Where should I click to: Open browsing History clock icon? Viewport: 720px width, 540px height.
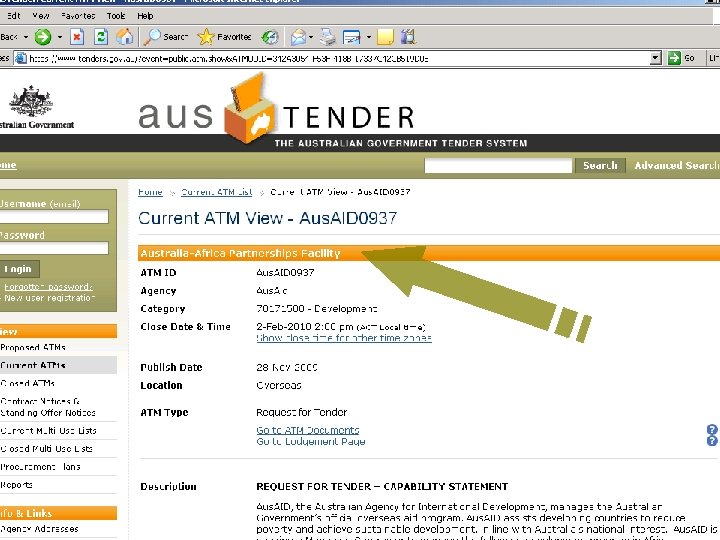coord(270,37)
